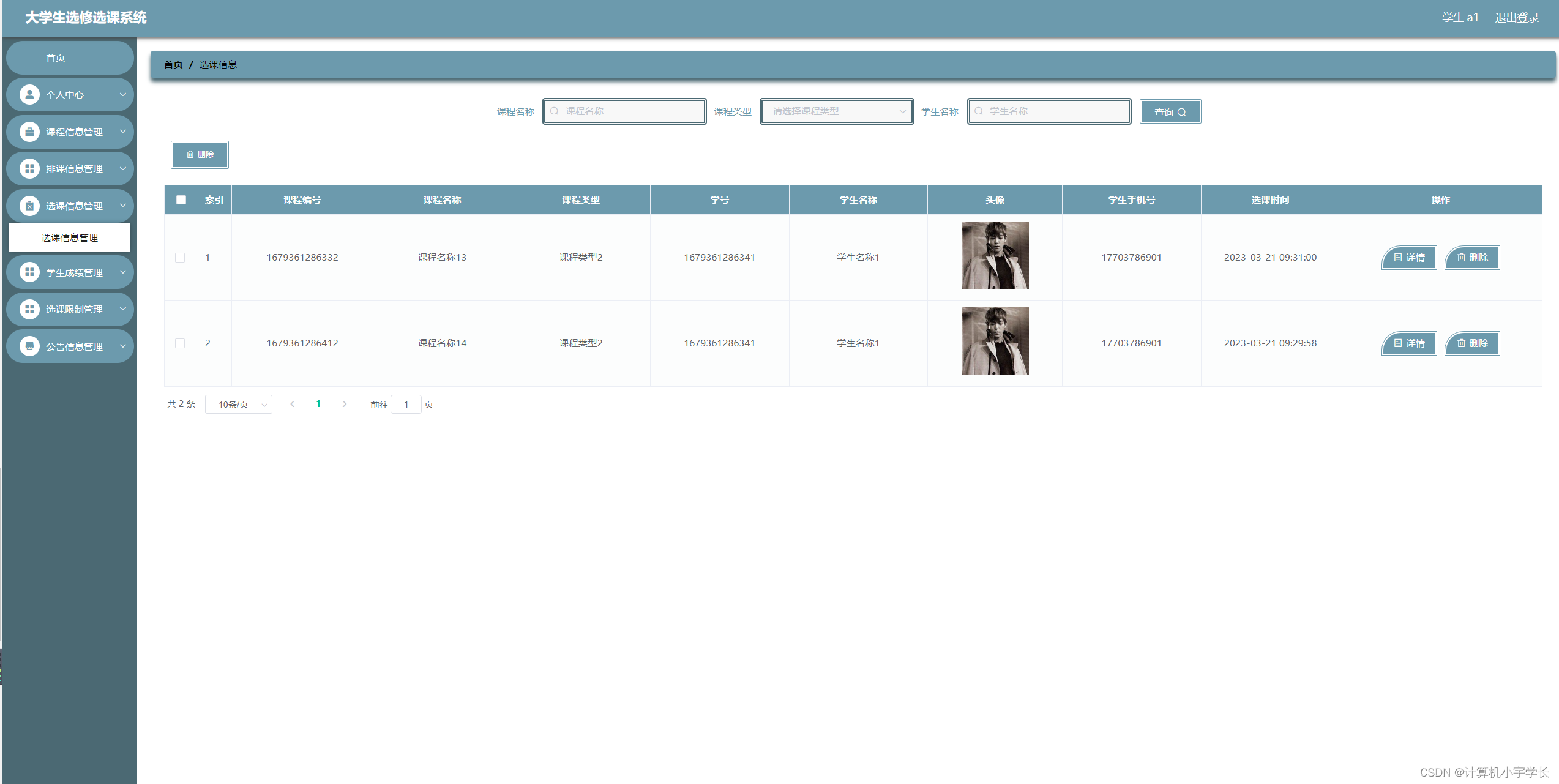Click the grid icon beside 排课信息管理
The height and width of the screenshot is (784, 1559).
(x=29, y=168)
